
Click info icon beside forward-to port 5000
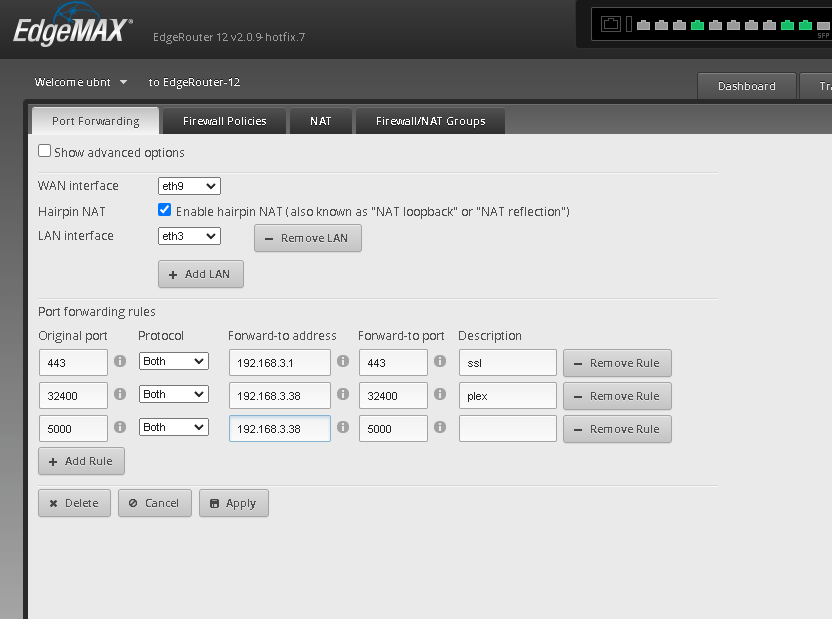pos(439,427)
